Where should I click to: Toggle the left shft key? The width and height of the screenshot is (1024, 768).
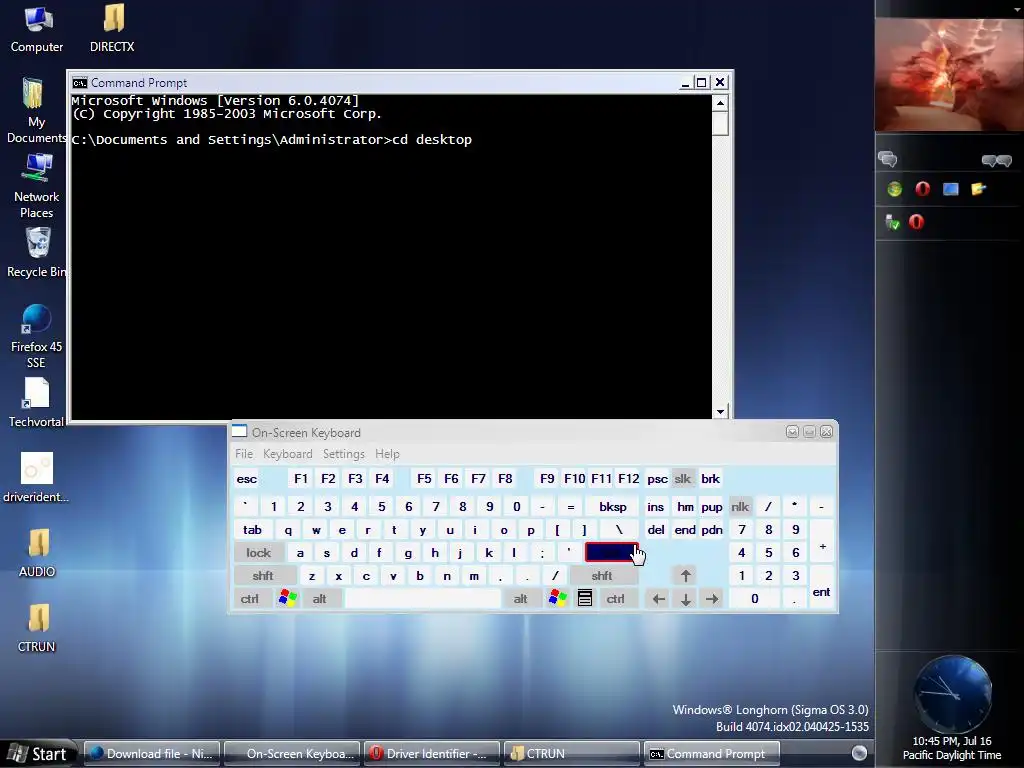coord(263,575)
